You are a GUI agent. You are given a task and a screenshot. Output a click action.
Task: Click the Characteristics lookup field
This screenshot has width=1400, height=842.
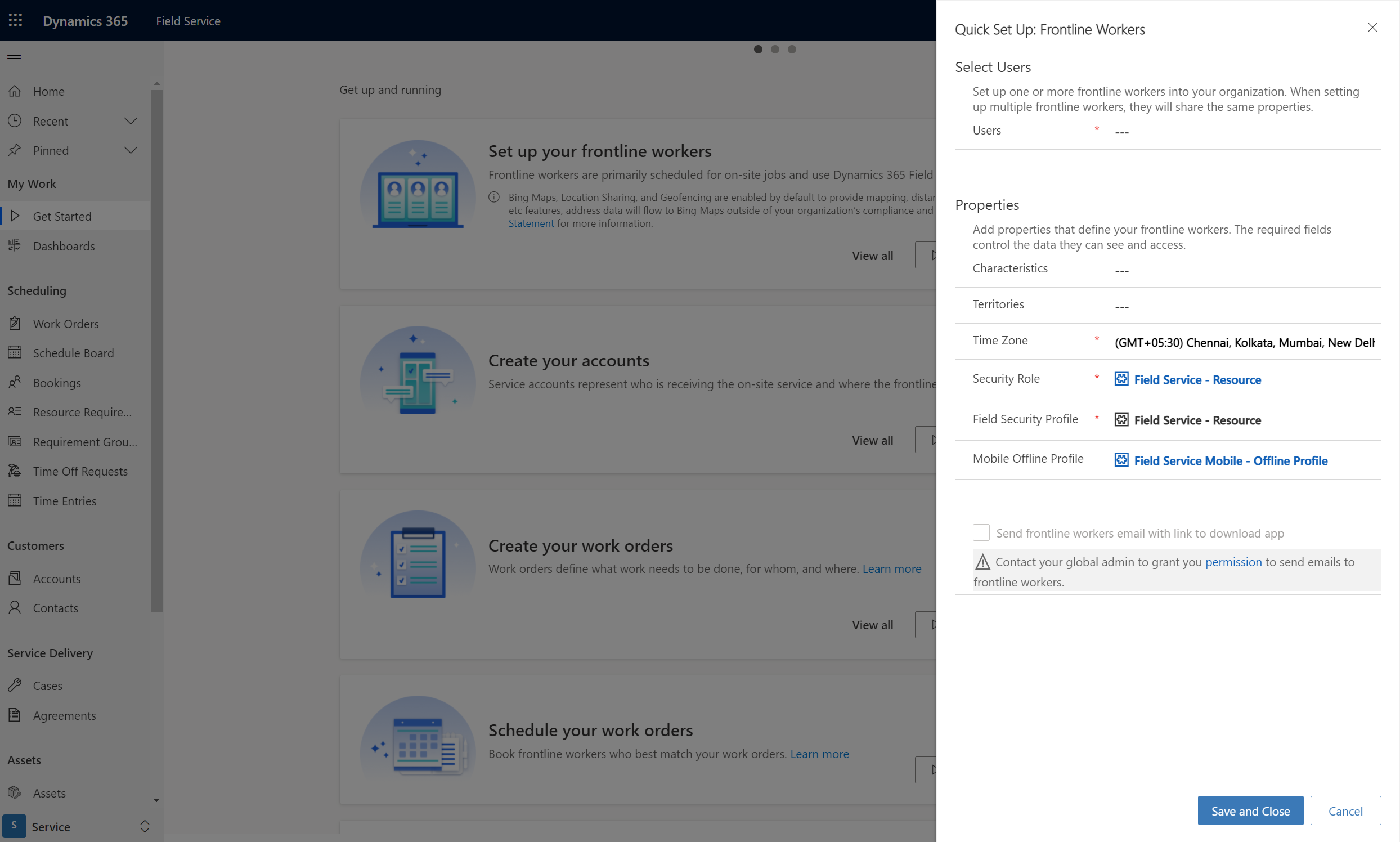click(x=1244, y=270)
